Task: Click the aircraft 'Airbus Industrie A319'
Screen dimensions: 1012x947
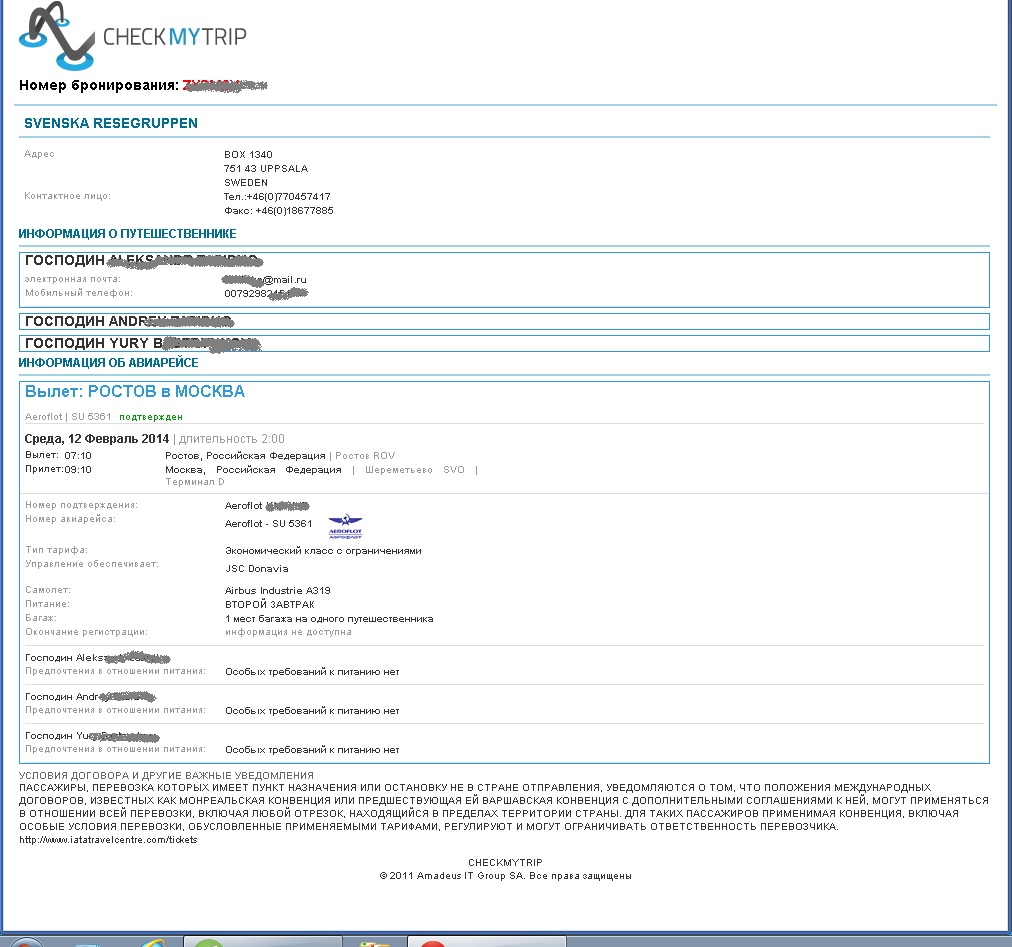Action: pos(278,591)
